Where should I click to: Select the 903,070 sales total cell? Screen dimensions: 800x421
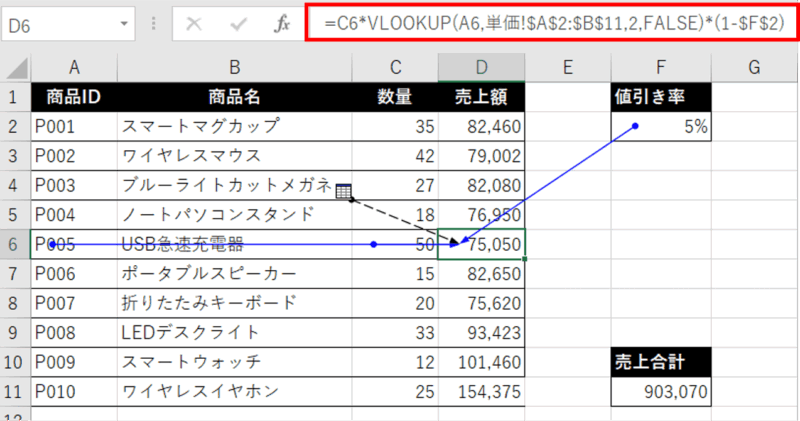[x=661, y=390]
